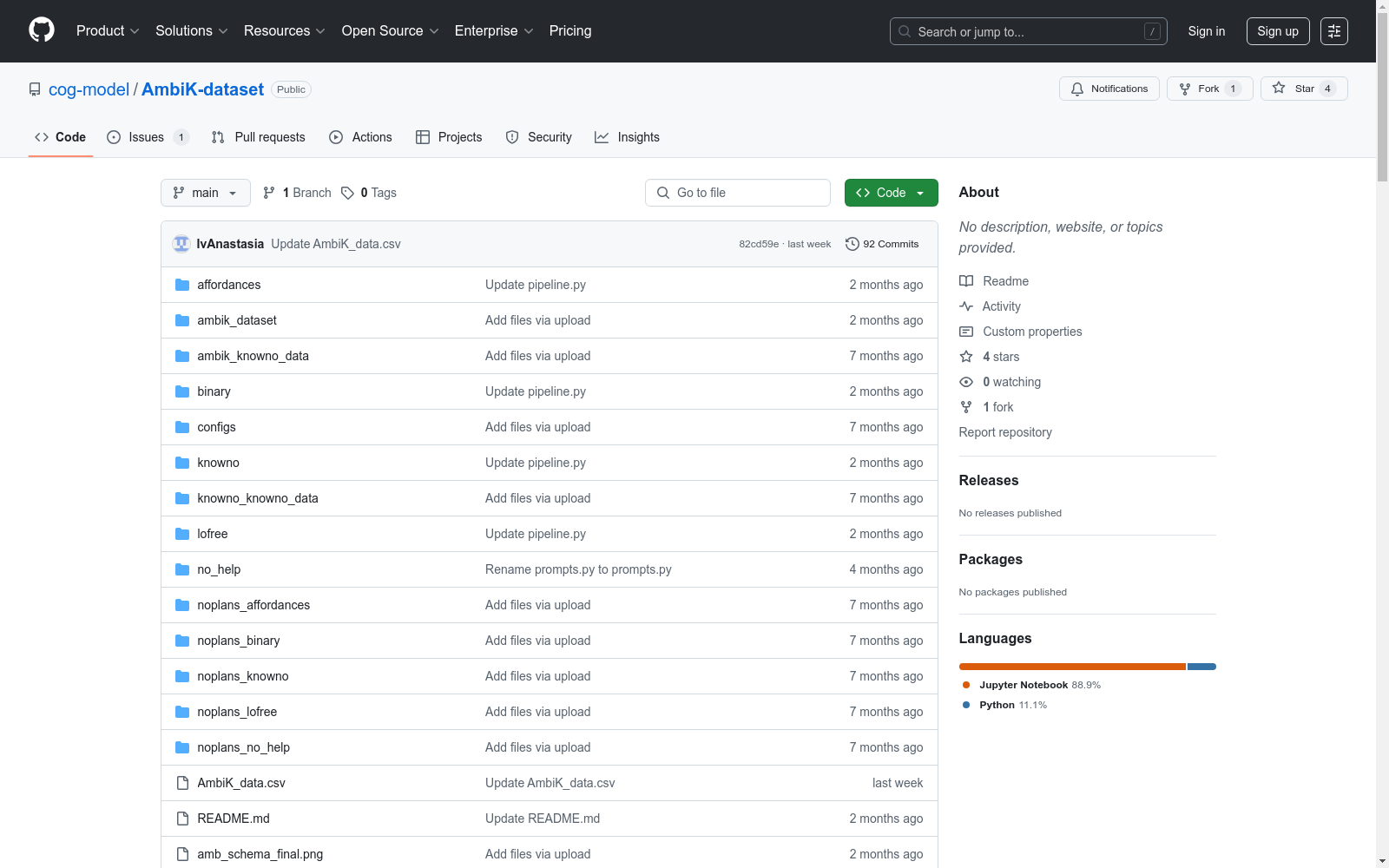
Task: View the 0 Tags list
Action: pos(369,193)
